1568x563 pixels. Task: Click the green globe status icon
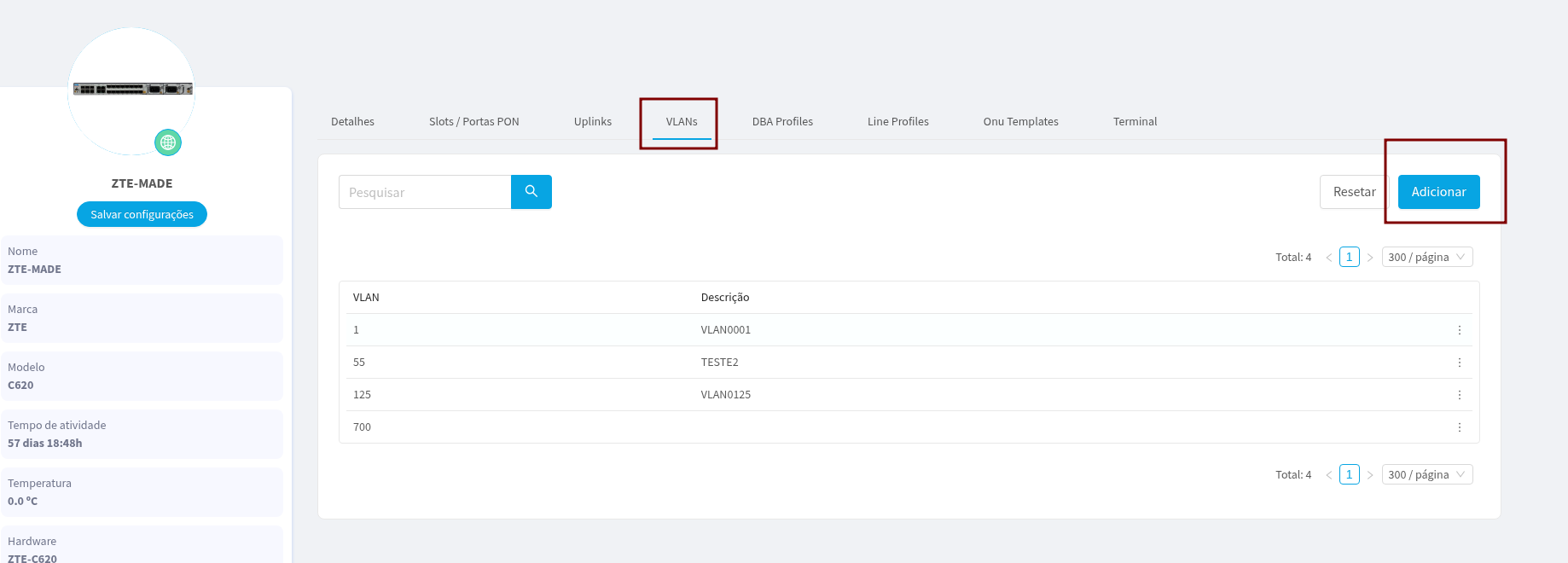pos(168,142)
